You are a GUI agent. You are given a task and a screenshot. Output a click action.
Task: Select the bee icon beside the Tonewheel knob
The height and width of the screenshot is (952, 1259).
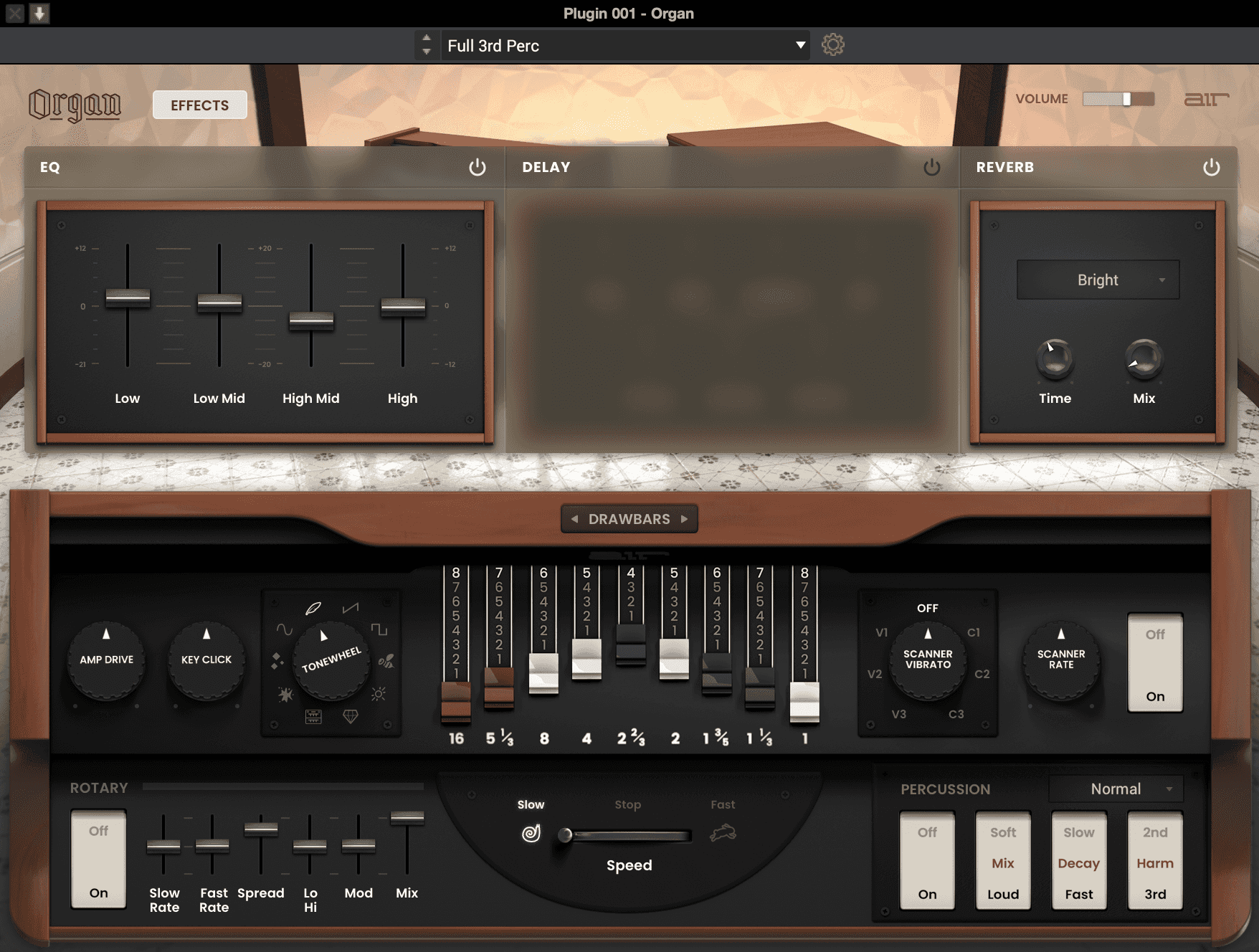(x=386, y=662)
